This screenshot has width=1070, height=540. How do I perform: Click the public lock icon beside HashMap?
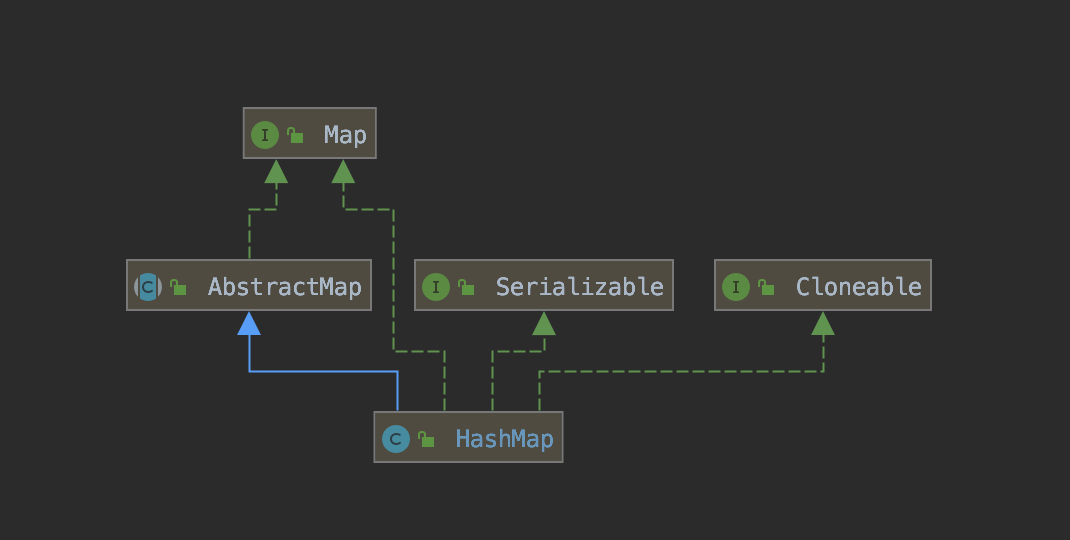426,438
